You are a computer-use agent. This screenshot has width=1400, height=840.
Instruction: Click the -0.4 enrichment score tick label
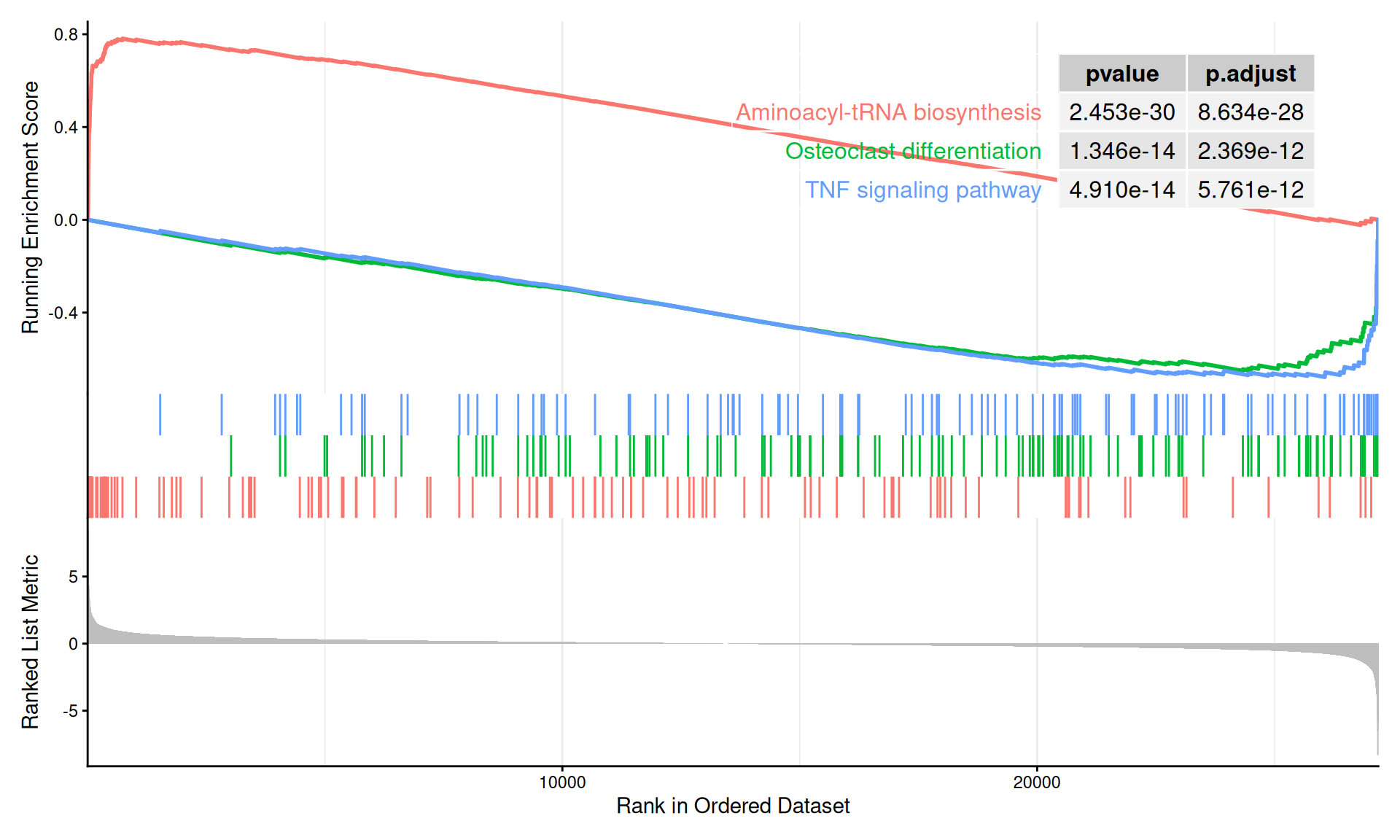[63, 313]
